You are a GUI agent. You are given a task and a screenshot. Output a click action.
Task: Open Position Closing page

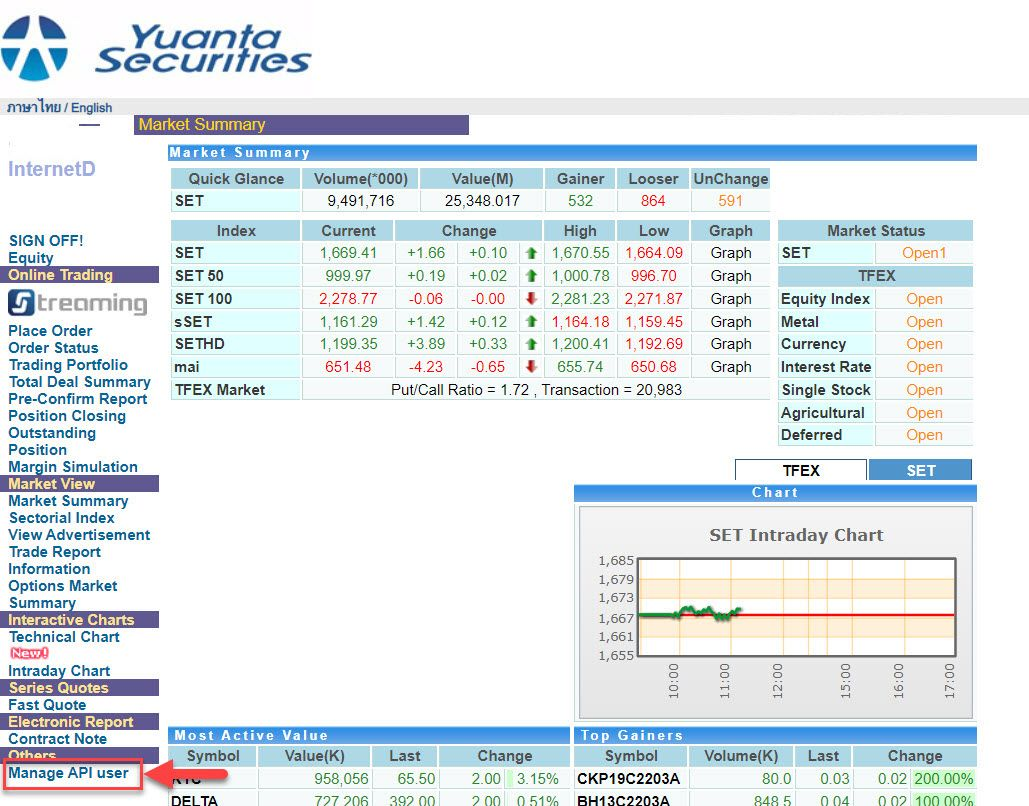[67, 416]
